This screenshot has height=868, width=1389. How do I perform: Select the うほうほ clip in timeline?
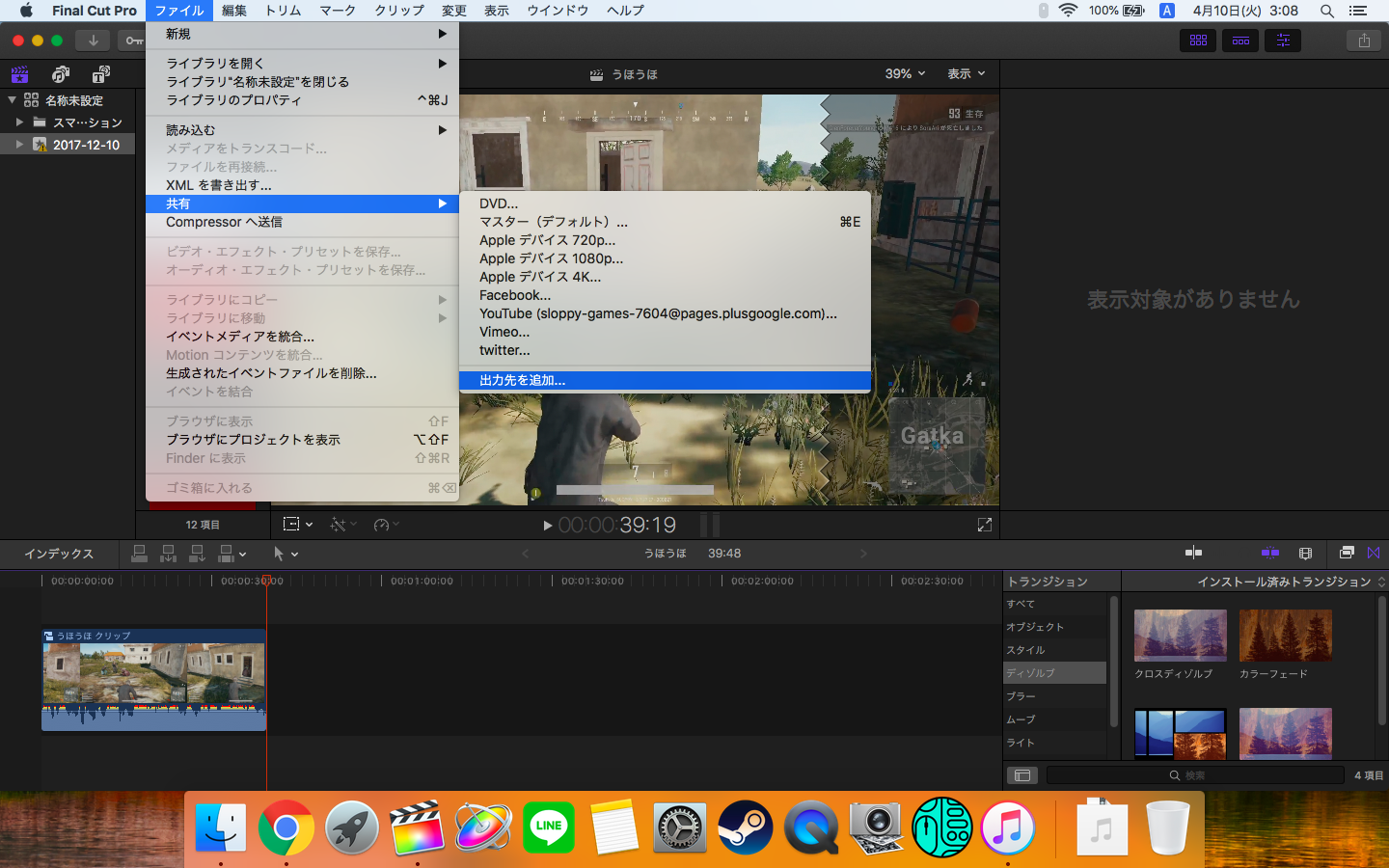click(x=153, y=680)
